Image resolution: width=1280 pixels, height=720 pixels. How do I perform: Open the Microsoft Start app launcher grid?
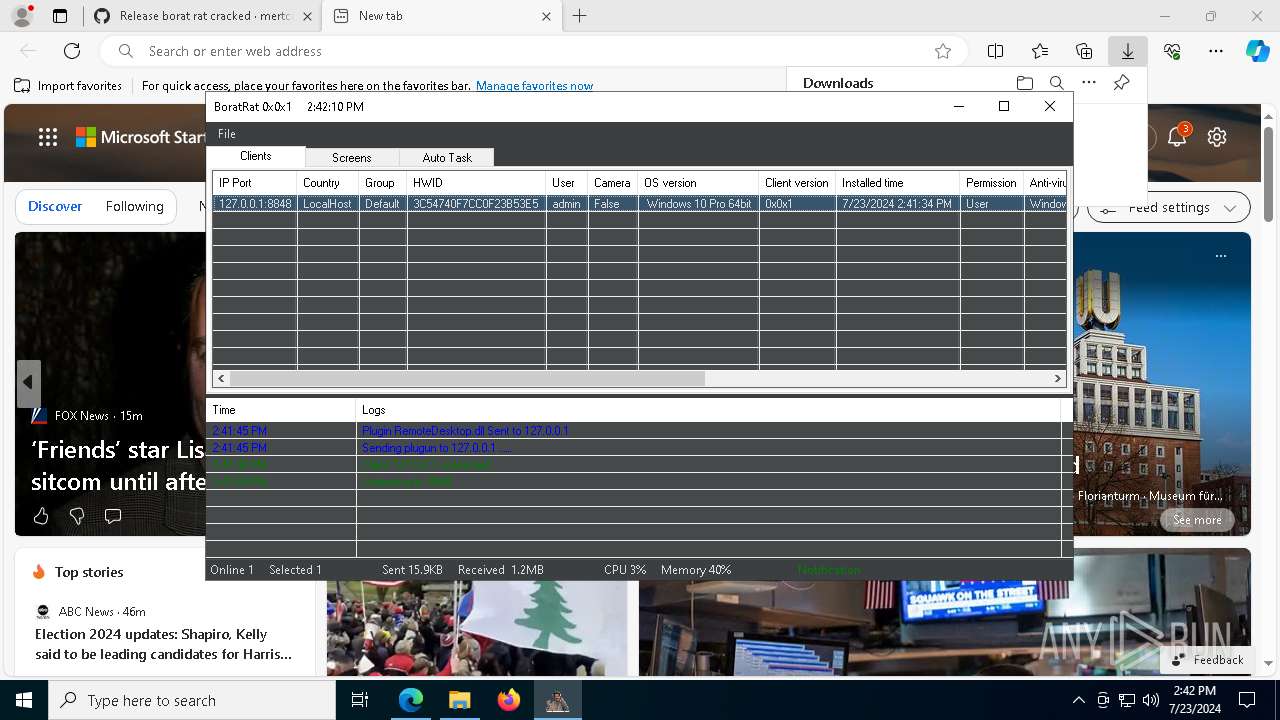[x=48, y=137]
